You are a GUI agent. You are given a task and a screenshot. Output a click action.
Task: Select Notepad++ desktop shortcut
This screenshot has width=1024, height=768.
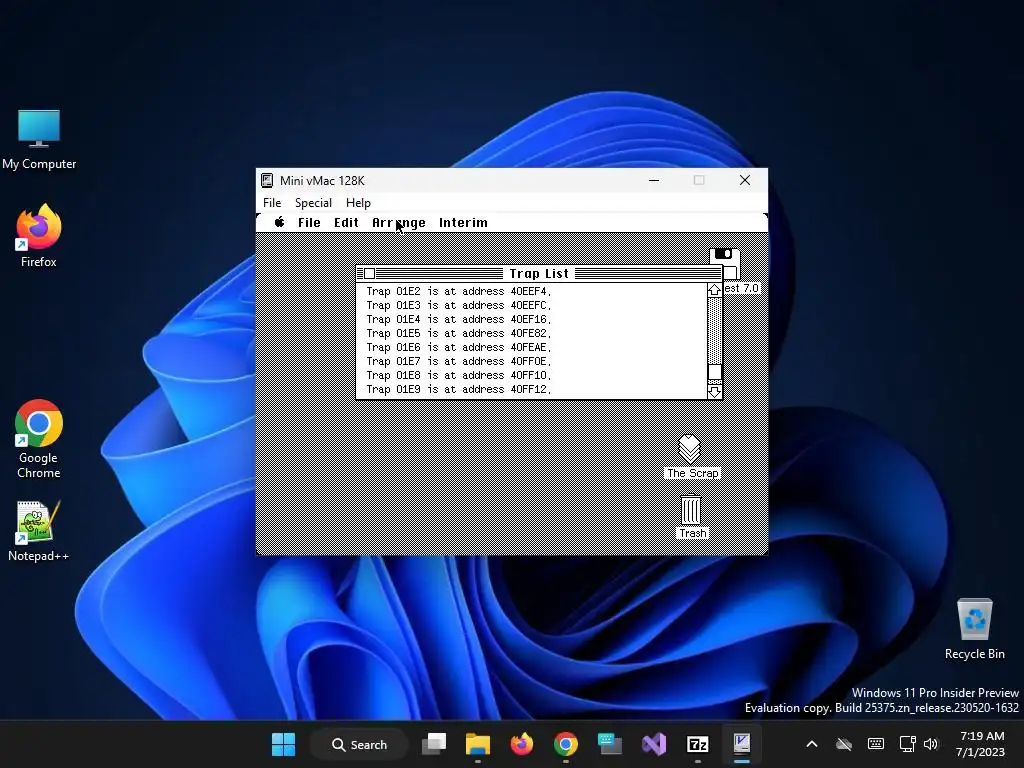click(39, 531)
